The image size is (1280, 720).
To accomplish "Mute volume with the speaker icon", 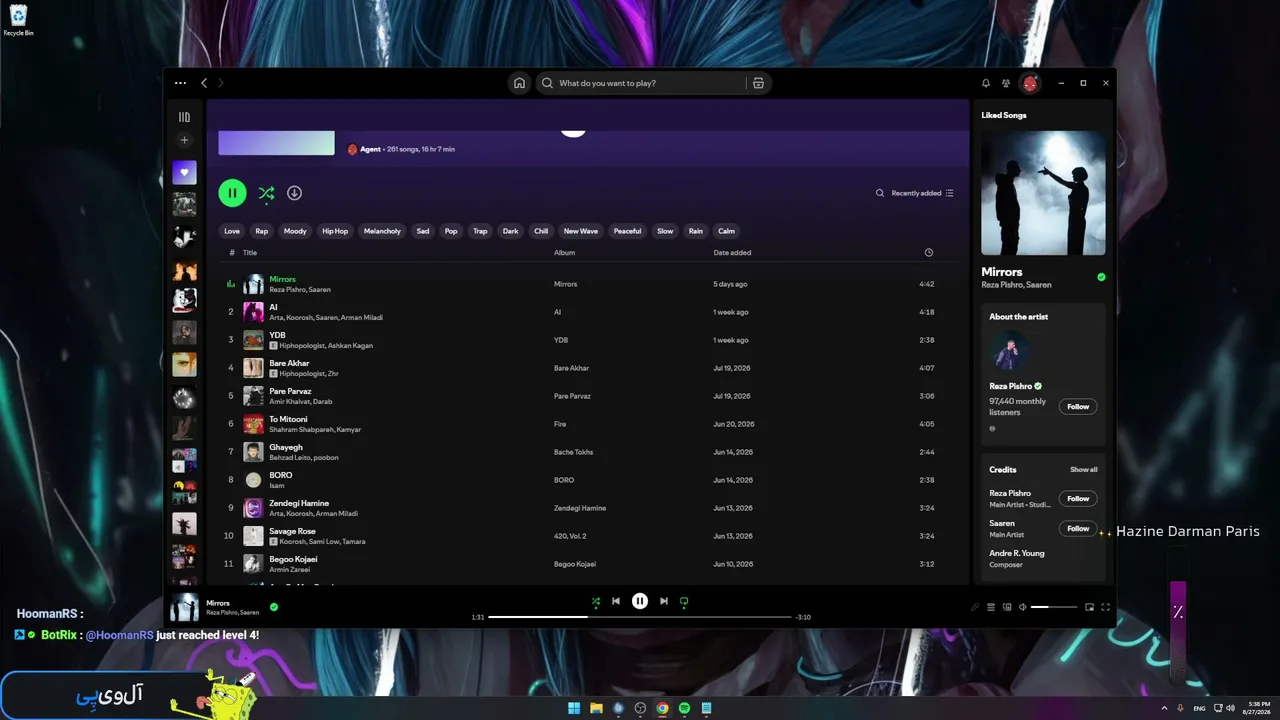I will pos(1022,607).
